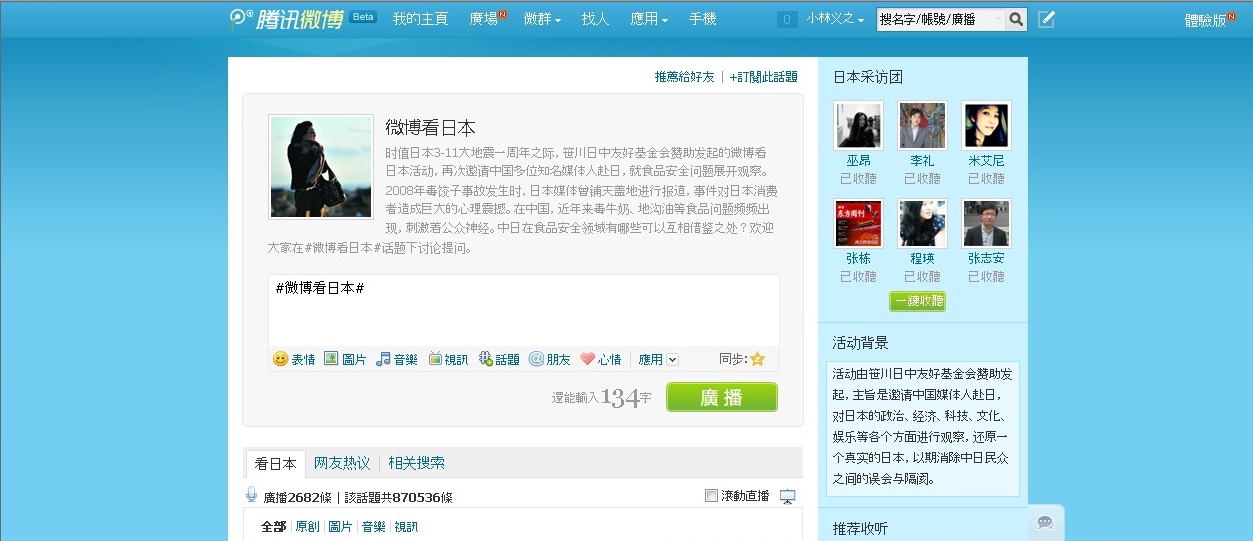Go to 我的主頁 in the top navigation

click(x=420, y=19)
